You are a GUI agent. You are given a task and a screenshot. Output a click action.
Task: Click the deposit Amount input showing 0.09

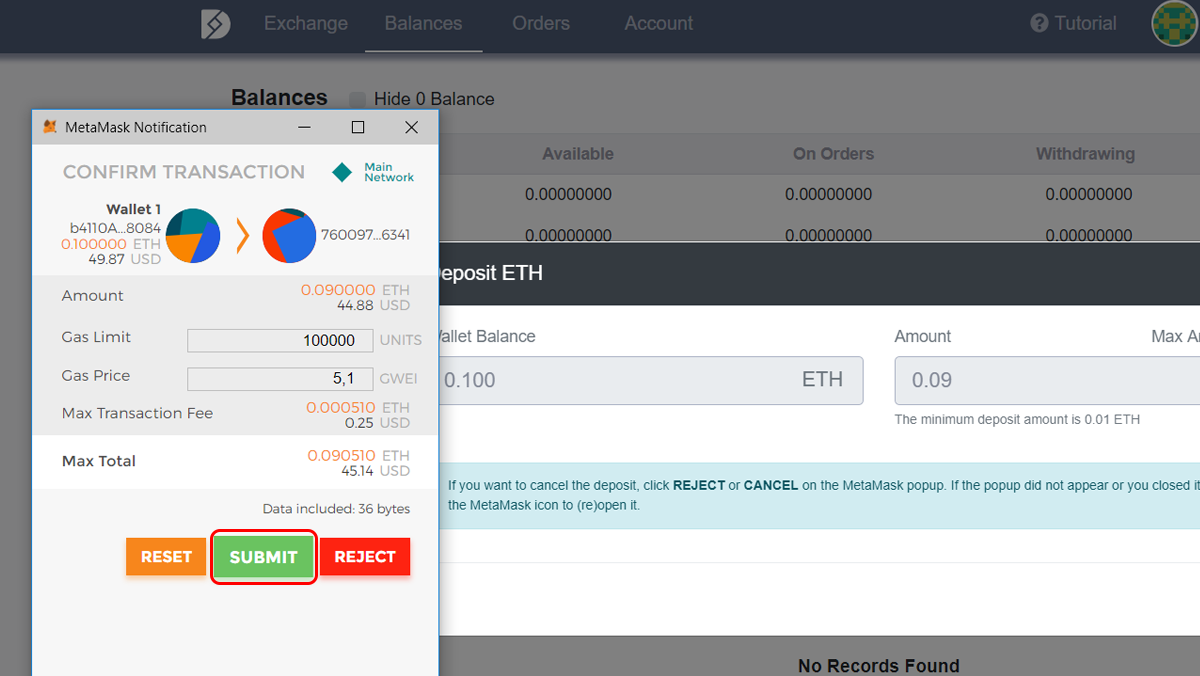(1047, 380)
